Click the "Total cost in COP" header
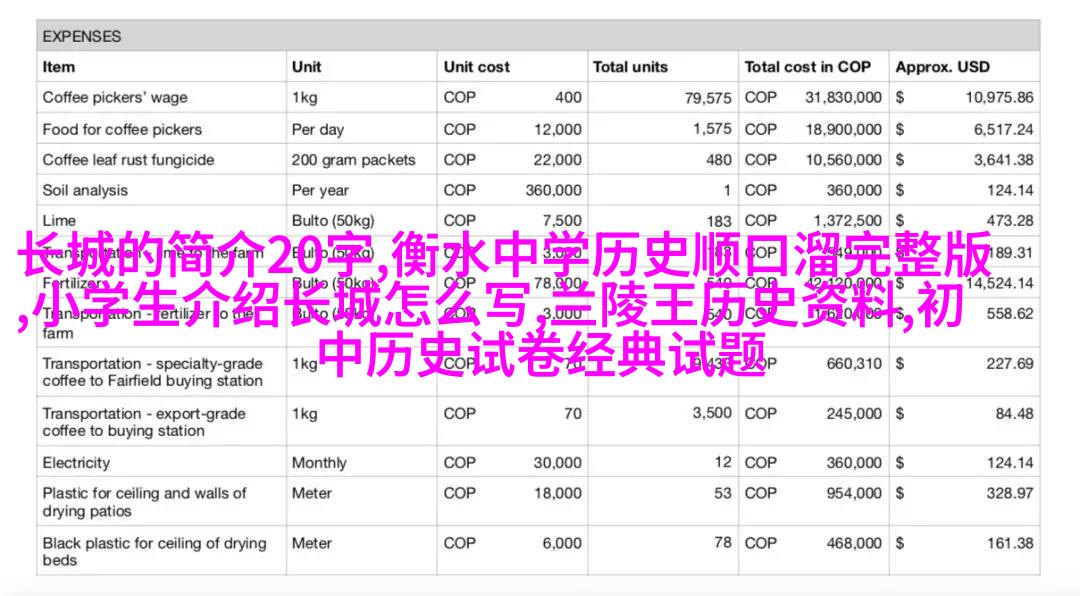 (807, 67)
